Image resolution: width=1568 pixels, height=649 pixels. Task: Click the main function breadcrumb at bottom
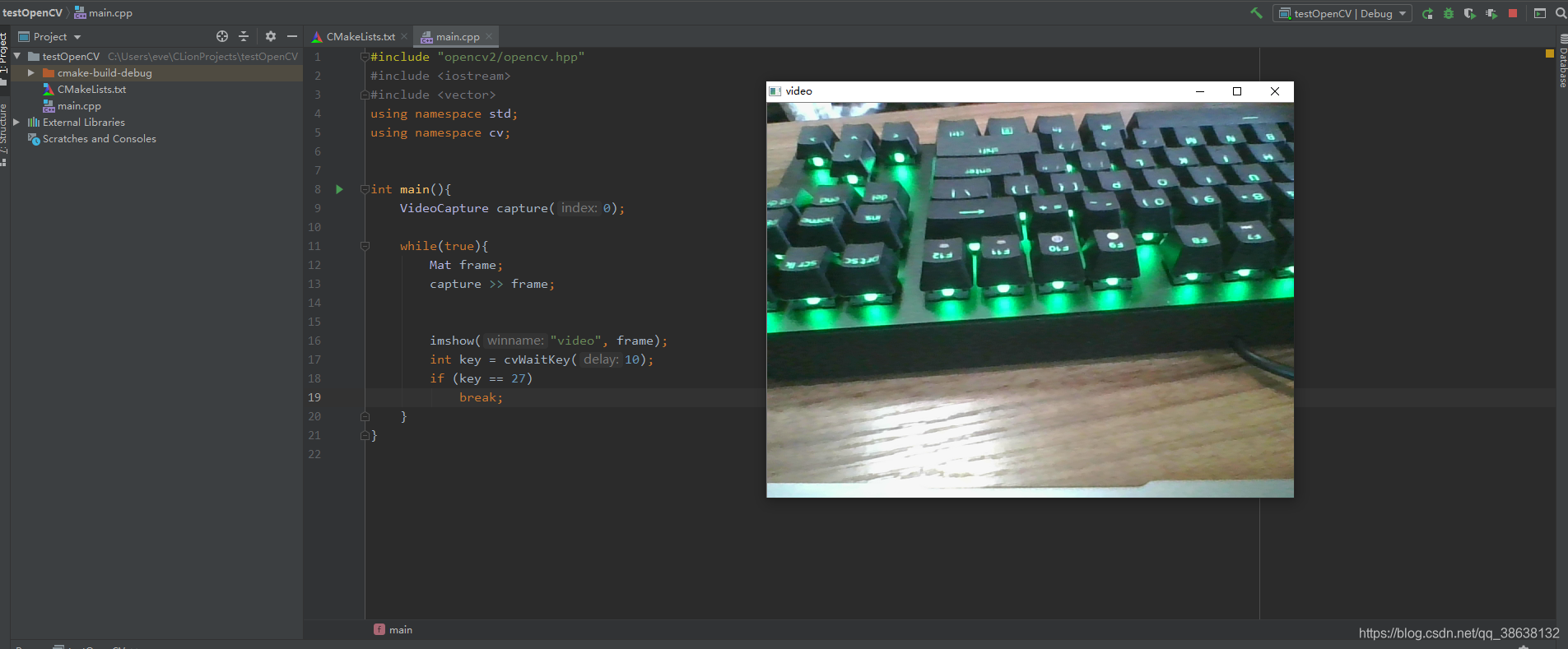point(393,629)
